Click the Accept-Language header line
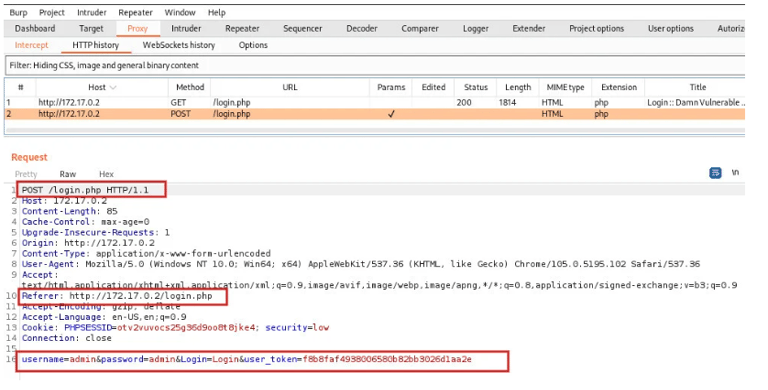 (x=104, y=317)
